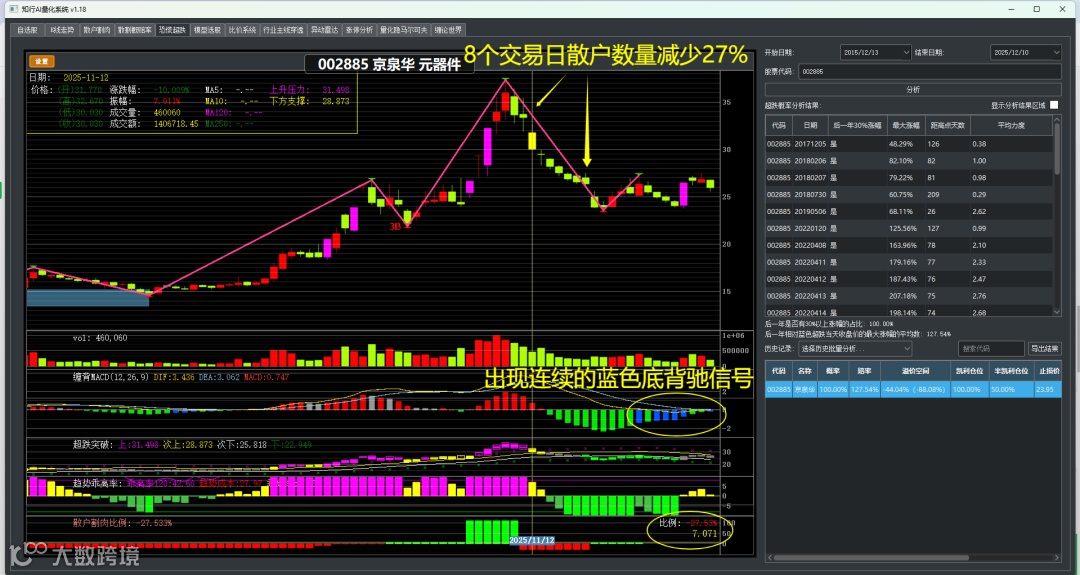The width and height of the screenshot is (1080, 575).
Task: Select the 20171205 result row
Action: pyautogui.click(x=909, y=144)
